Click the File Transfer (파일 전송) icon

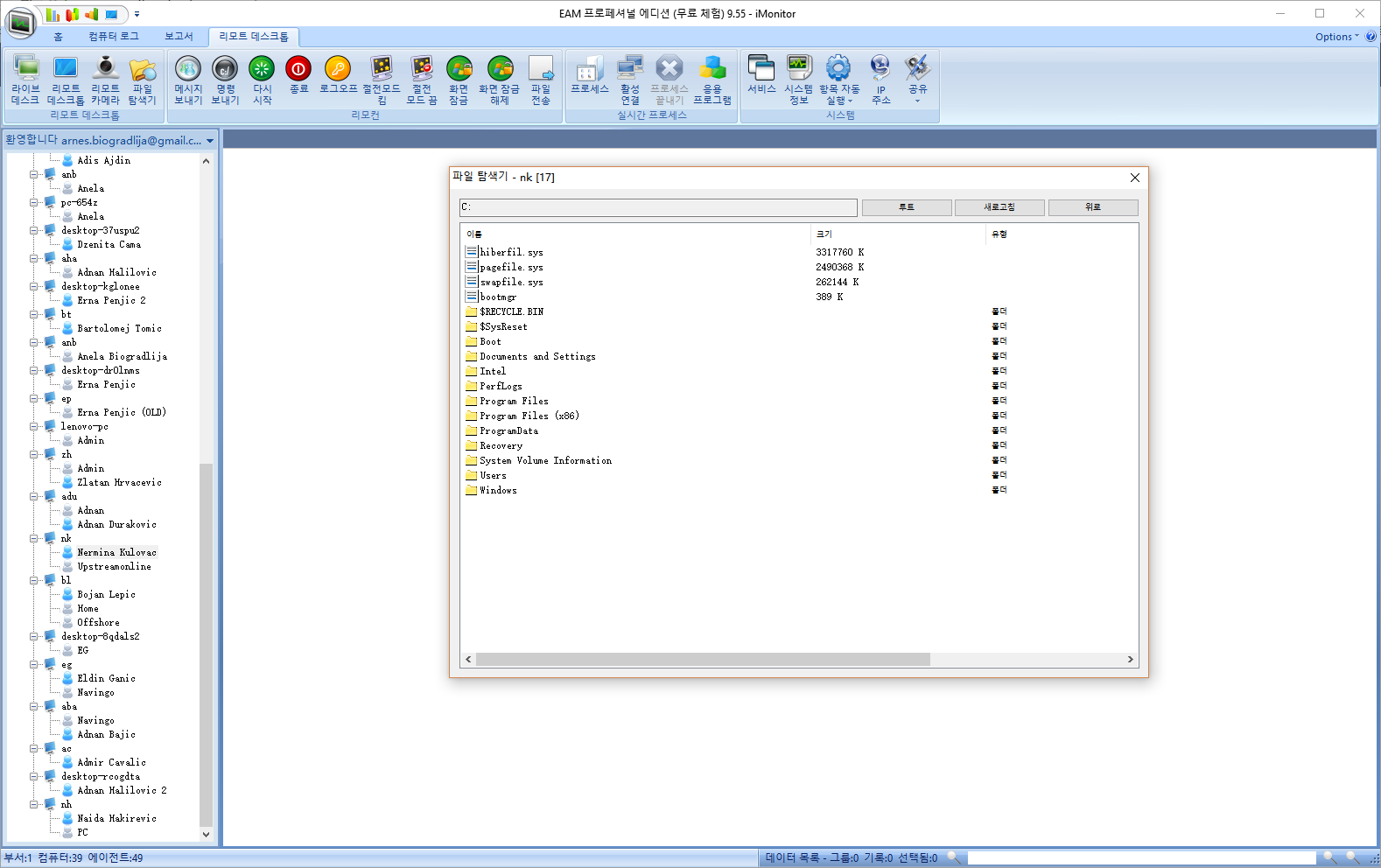click(x=541, y=80)
